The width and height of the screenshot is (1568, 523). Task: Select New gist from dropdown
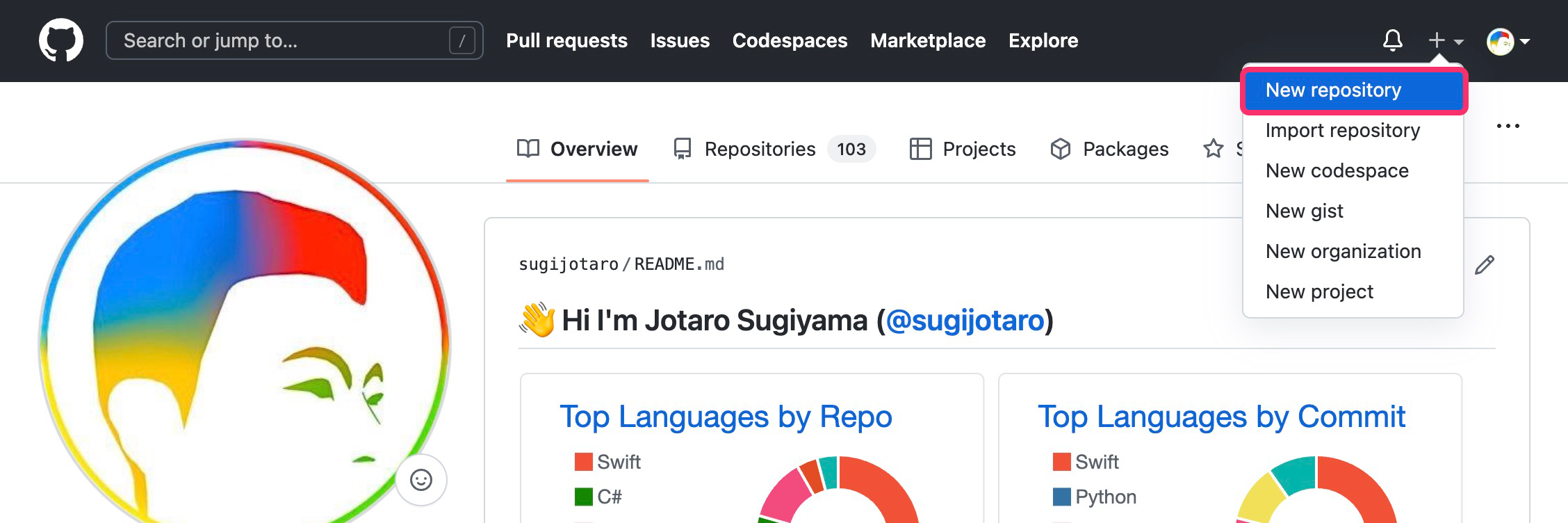[1304, 211]
